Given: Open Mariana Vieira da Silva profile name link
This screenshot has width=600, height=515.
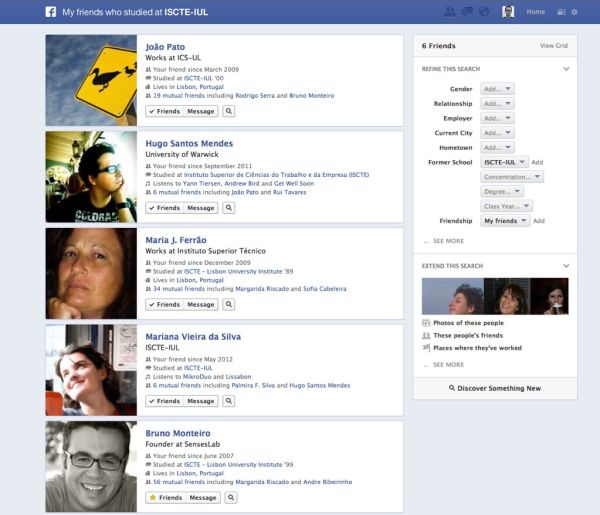Looking at the screenshot, I should pos(193,337).
